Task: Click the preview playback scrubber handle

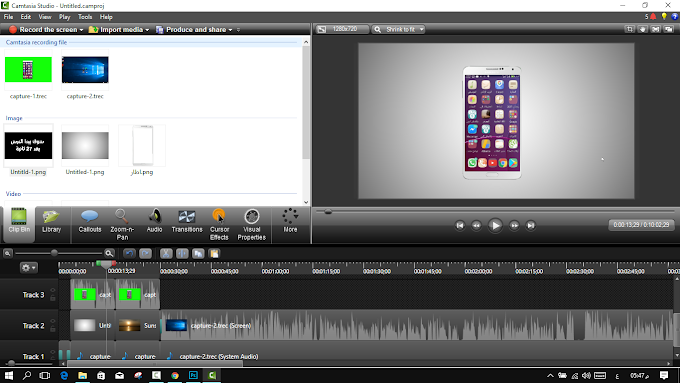Action: pos(328,212)
